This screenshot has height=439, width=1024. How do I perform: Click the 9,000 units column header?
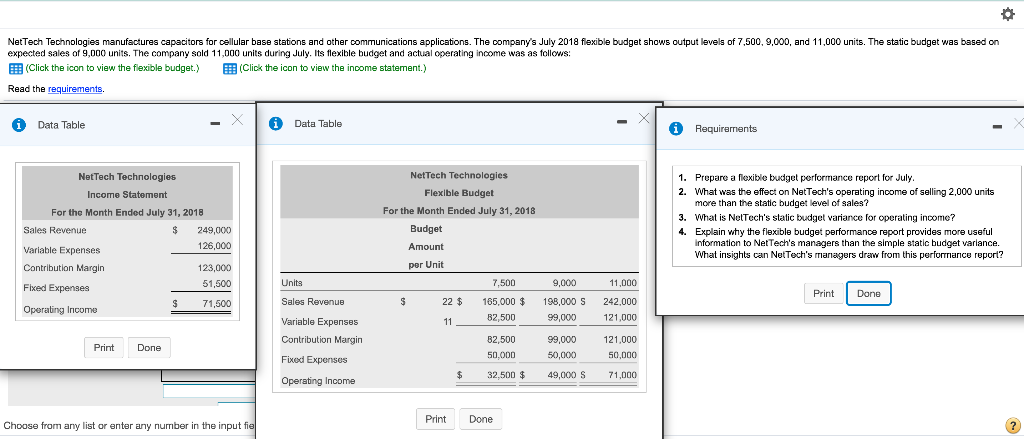point(565,283)
